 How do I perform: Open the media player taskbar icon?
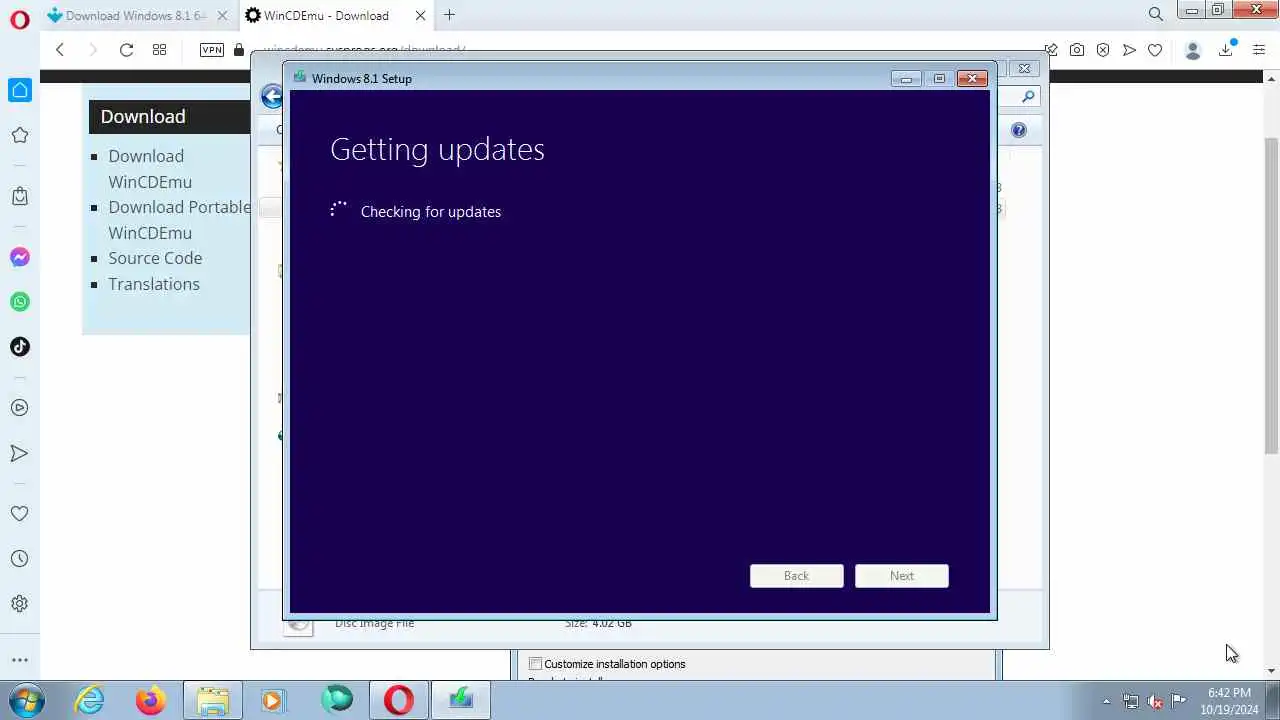point(273,700)
